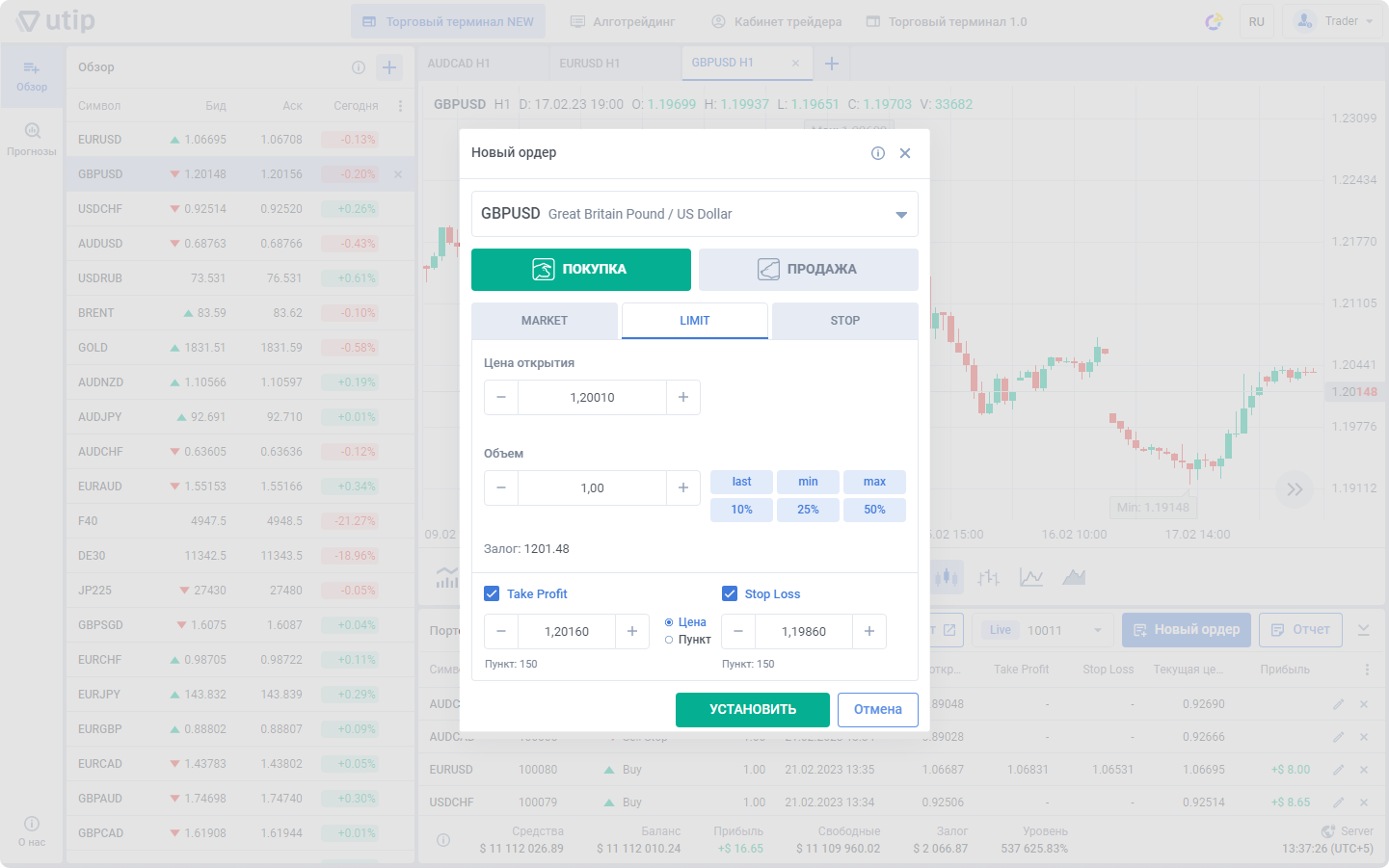Switch to the EURUSD H1 chart tab
Screen dimensions: 1389x868
tap(614, 64)
